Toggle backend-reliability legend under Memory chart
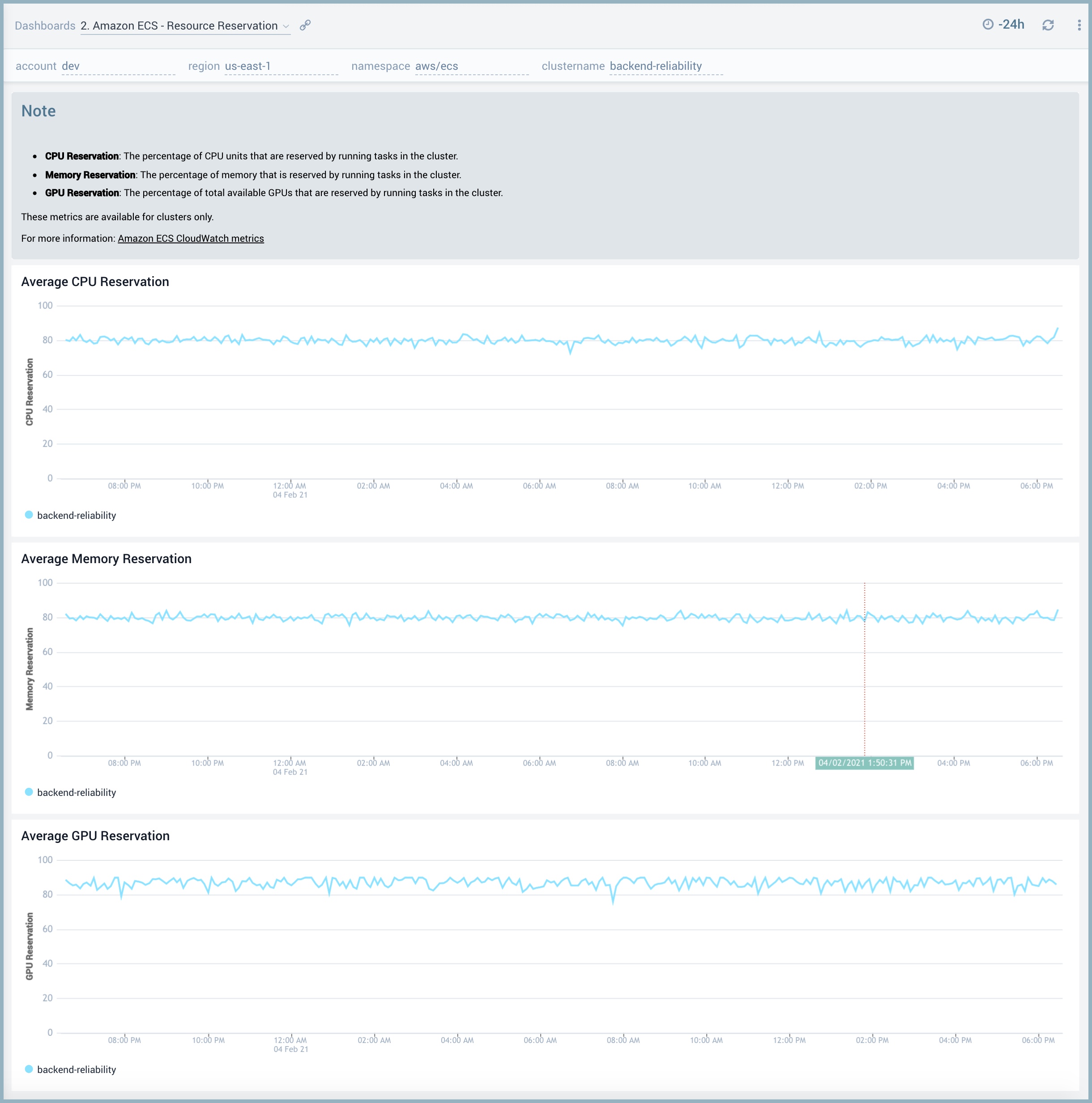The image size is (1092, 1103). coord(77,792)
